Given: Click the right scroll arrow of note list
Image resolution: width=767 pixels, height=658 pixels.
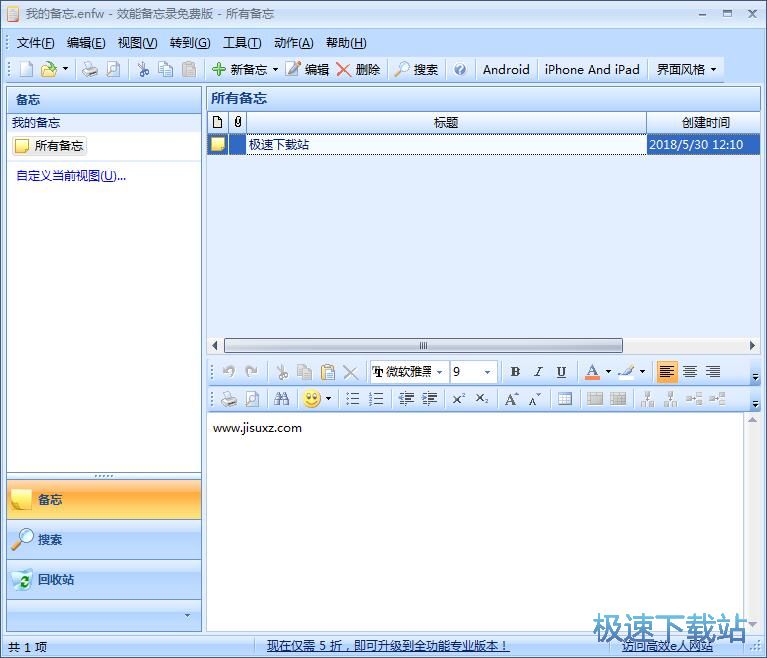Looking at the screenshot, I should (752, 345).
